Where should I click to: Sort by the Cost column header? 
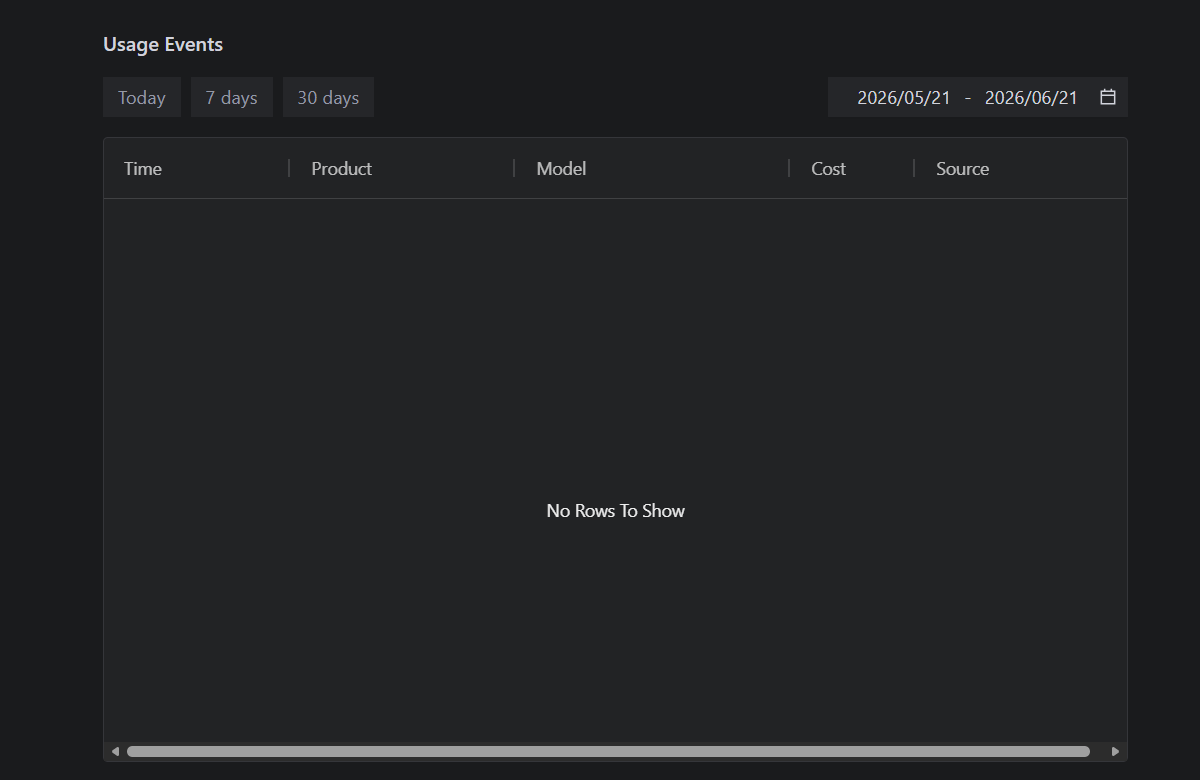pos(828,168)
